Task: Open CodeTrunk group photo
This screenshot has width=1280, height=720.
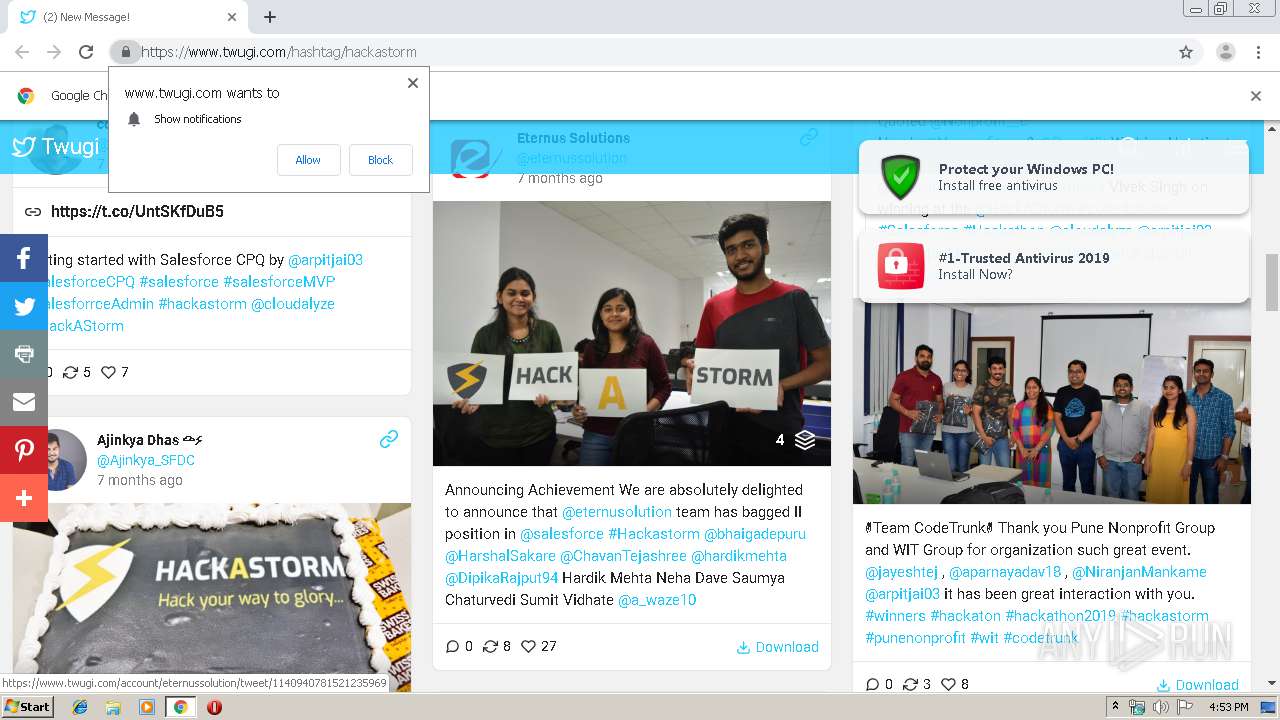Action: pyautogui.click(x=1052, y=400)
